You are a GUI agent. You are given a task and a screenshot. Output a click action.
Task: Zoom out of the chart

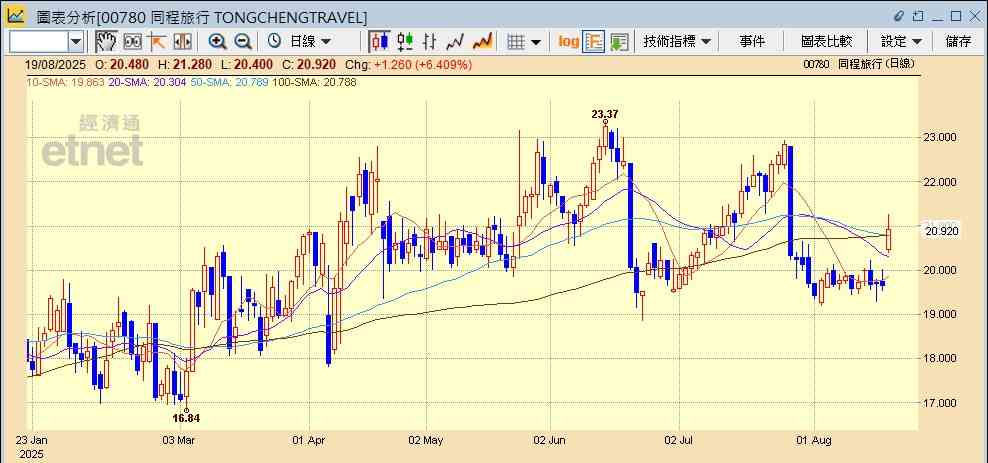tap(243, 42)
